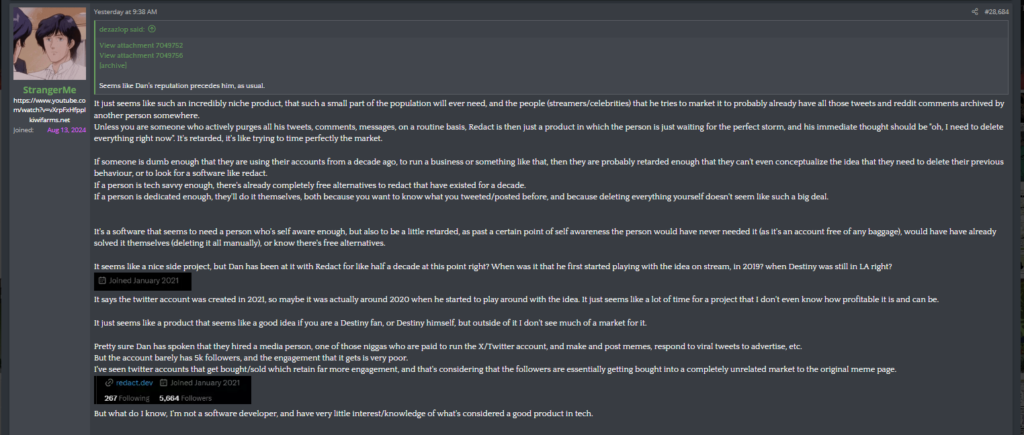
Task: Click the calendar icon in the first joined image
Action: pos(102,282)
